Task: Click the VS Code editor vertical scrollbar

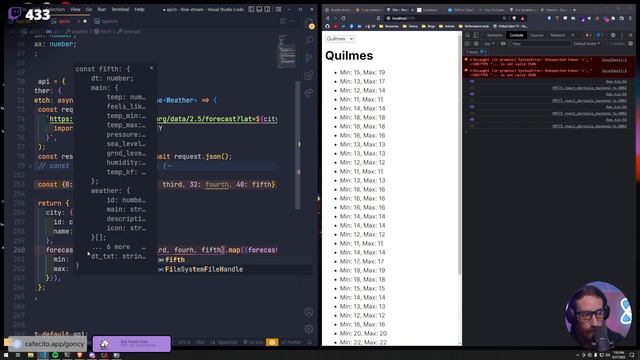Action: pos(298,145)
